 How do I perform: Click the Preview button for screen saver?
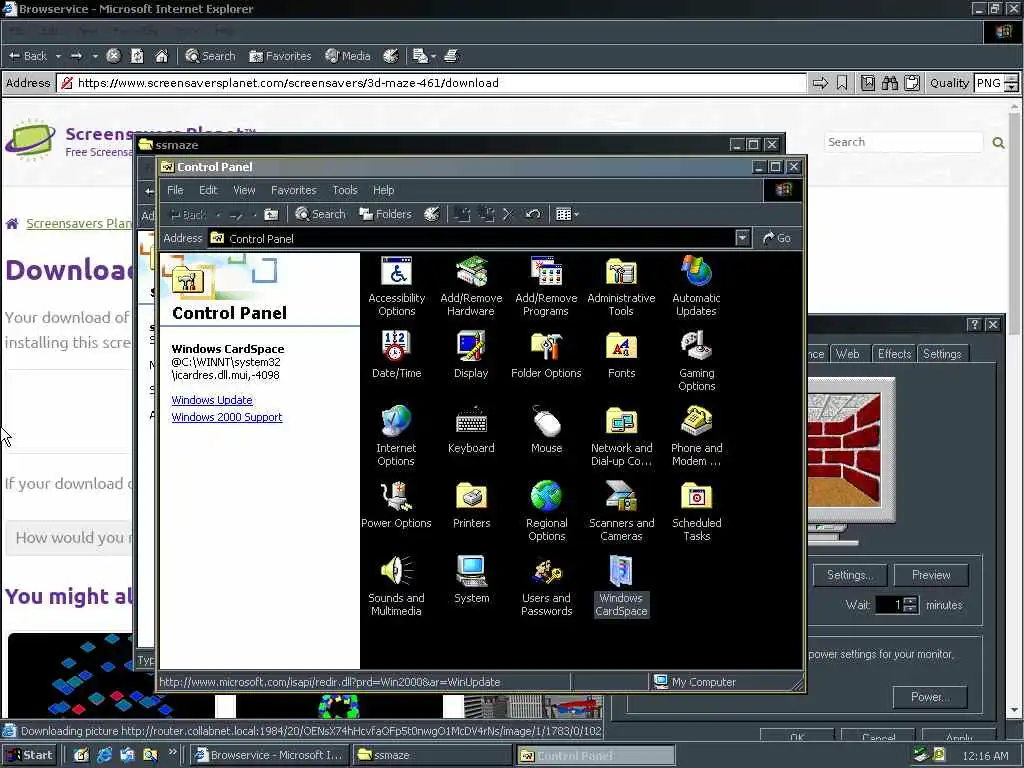pos(931,575)
